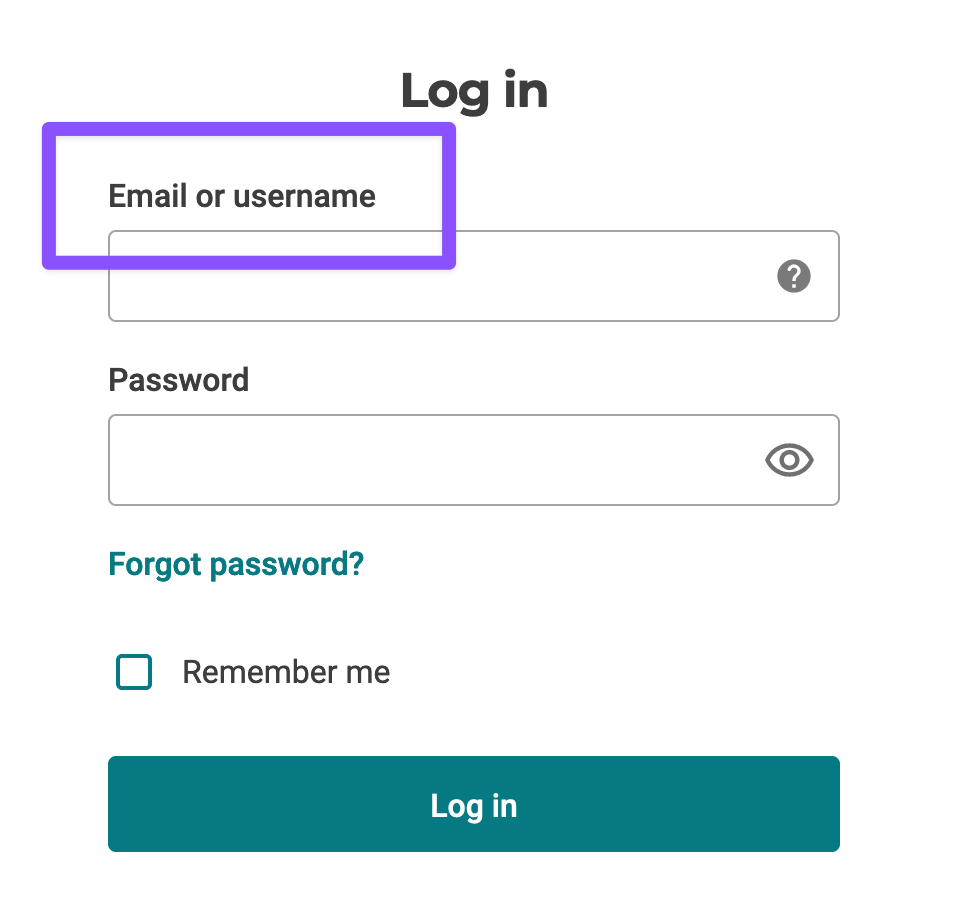968x918 pixels.
Task: Click the gray circular help icon
Action: point(793,276)
